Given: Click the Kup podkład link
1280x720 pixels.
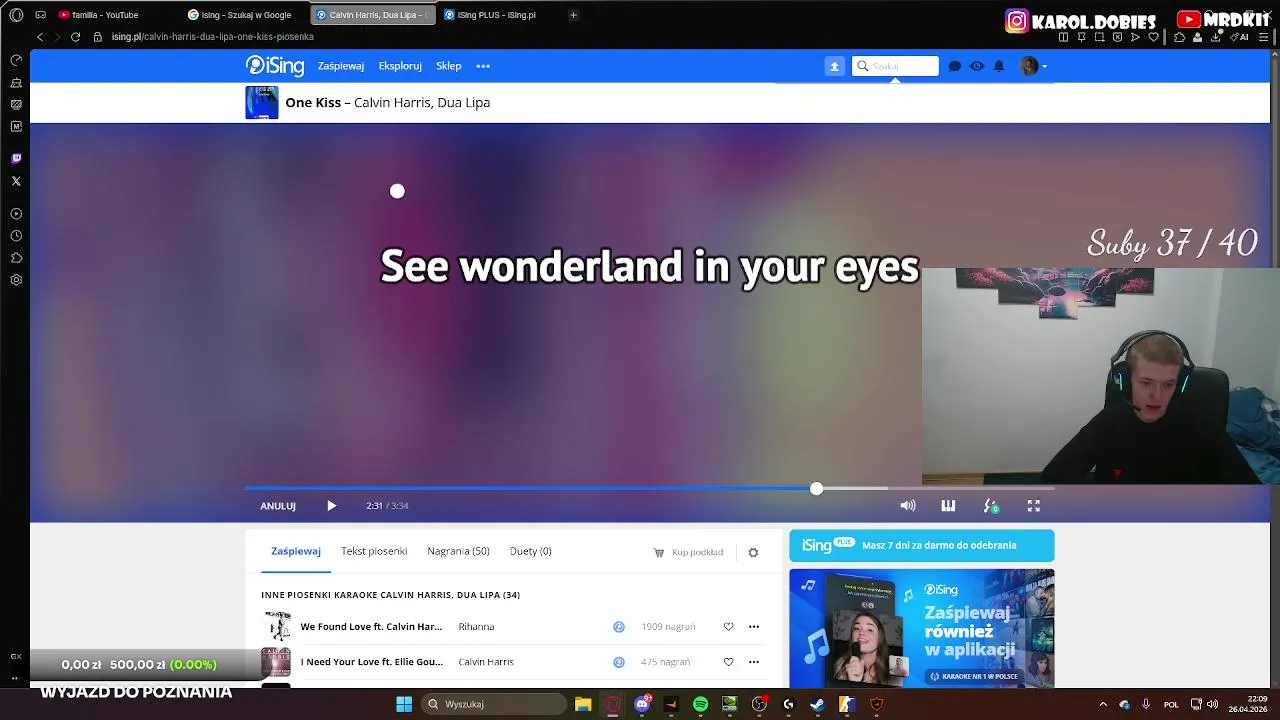Looking at the screenshot, I should 688,552.
